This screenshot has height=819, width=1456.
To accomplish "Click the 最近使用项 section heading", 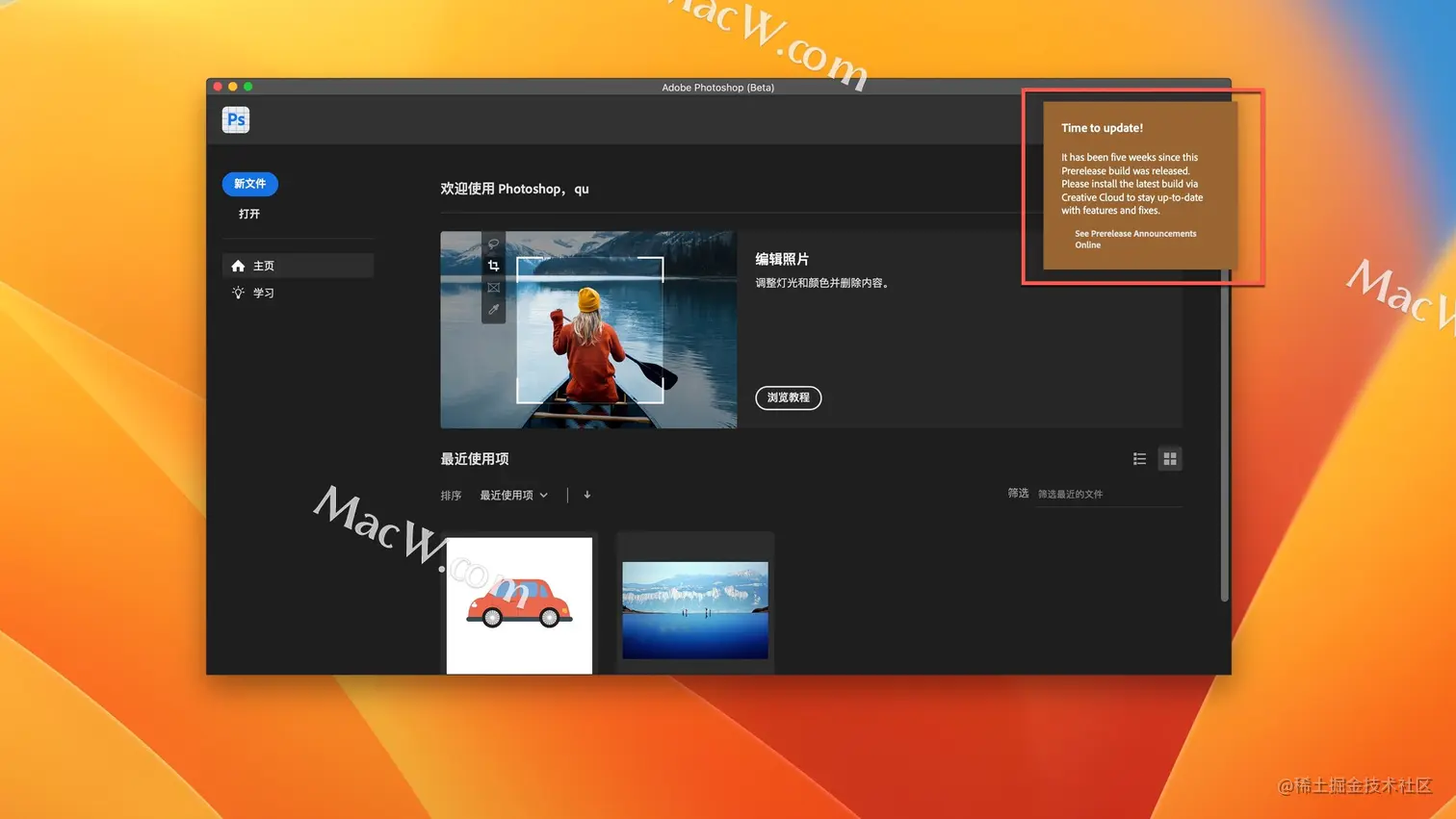I will tap(475, 459).
